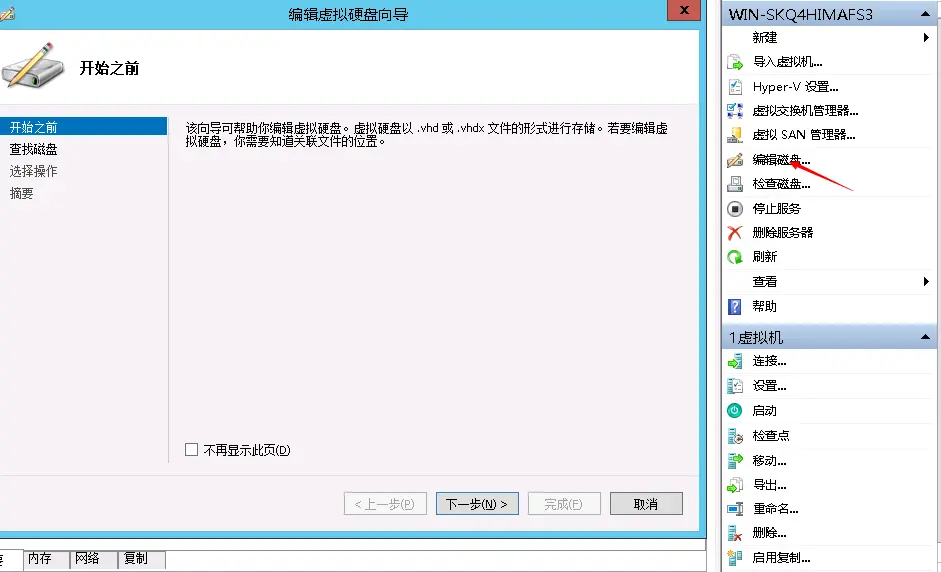The height and width of the screenshot is (572, 941).
Task: Click the 检查点 icon
Action: [735, 436]
